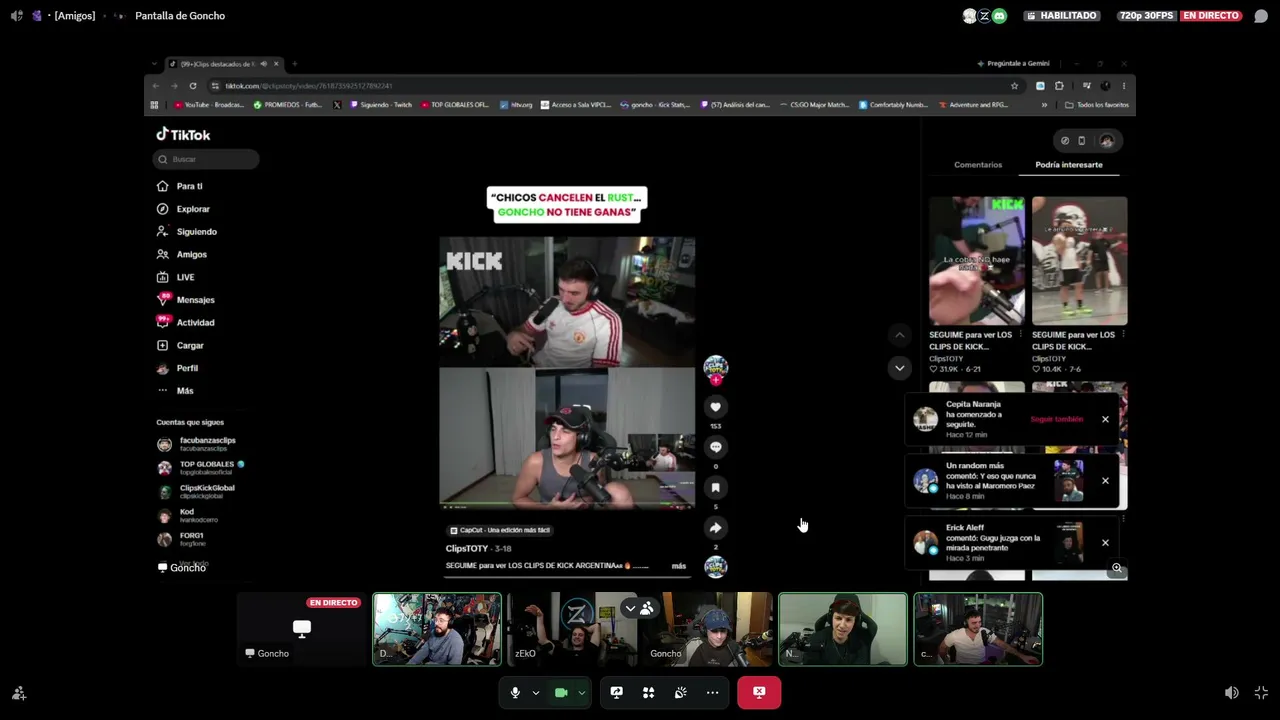Click the red disconnect call button
Viewport: 1280px width, 720px height.
(x=759, y=692)
